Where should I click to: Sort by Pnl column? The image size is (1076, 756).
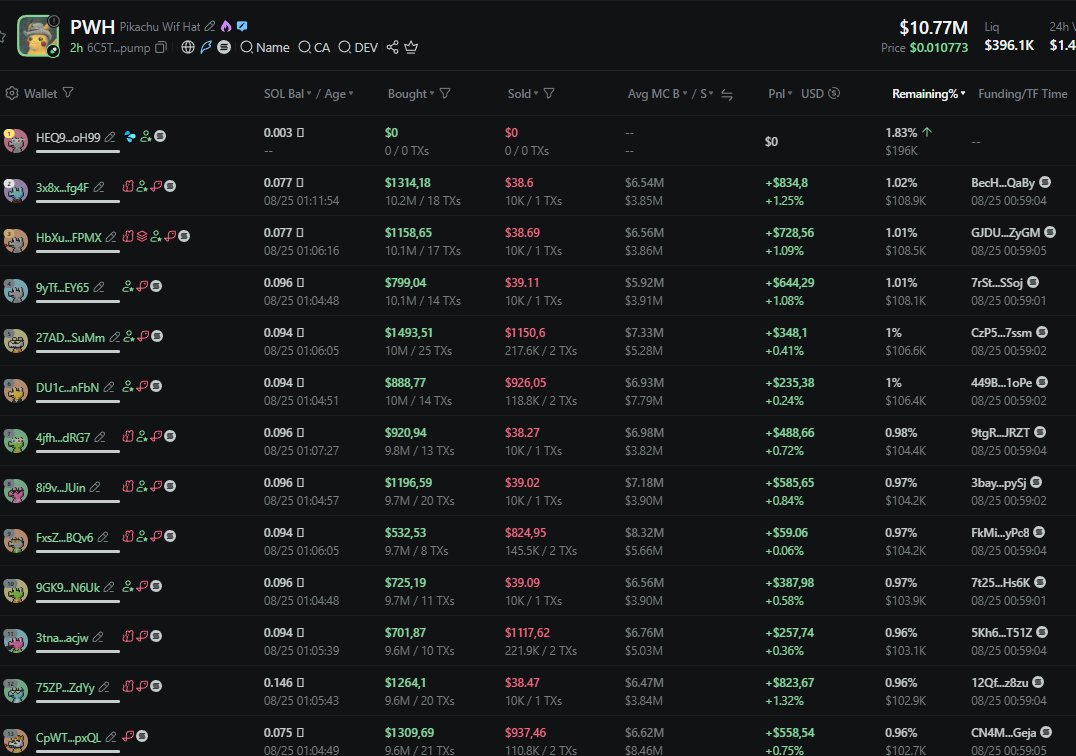780,93
